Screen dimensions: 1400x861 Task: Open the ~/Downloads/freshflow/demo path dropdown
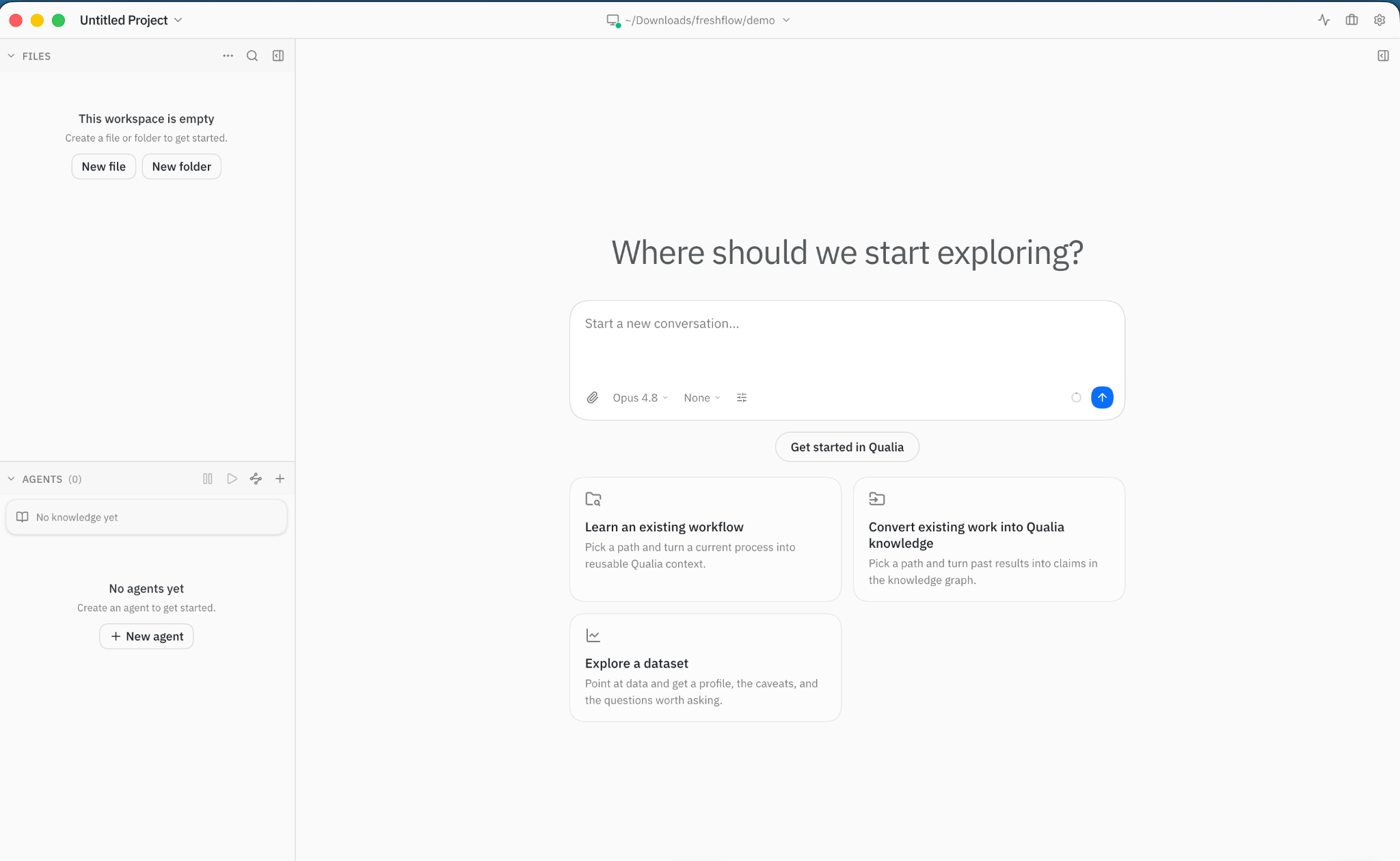708,20
